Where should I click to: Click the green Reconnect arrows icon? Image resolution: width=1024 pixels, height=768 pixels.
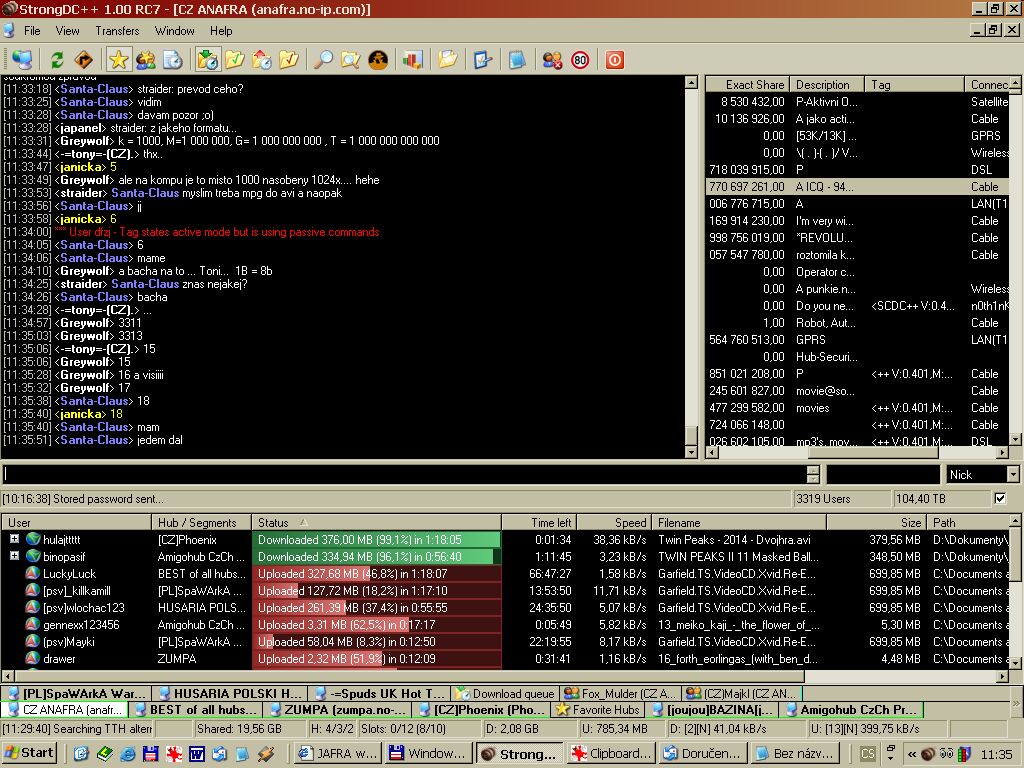pos(57,60)
